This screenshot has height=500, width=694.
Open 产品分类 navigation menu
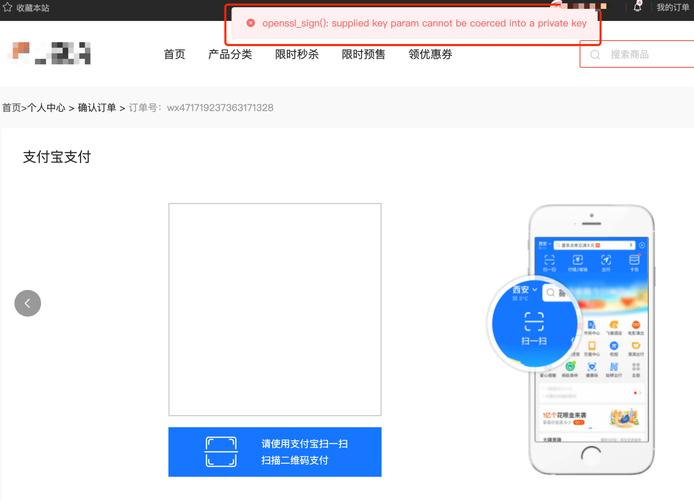[230, 54]
